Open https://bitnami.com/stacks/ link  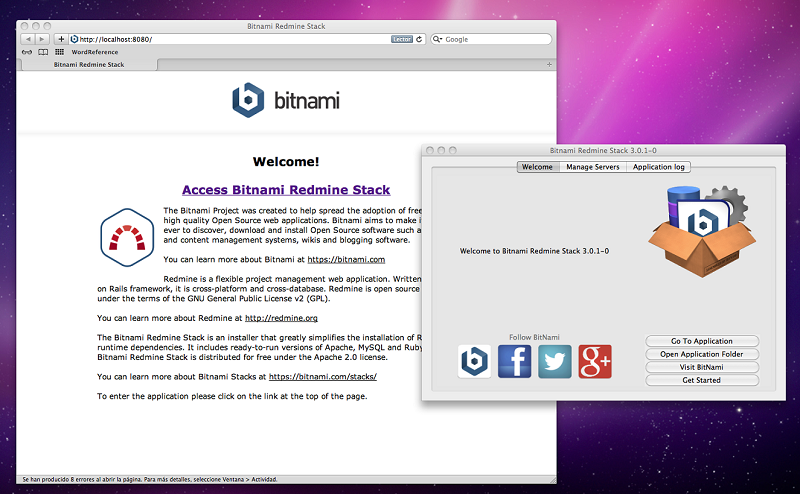(x=322, y=377)
